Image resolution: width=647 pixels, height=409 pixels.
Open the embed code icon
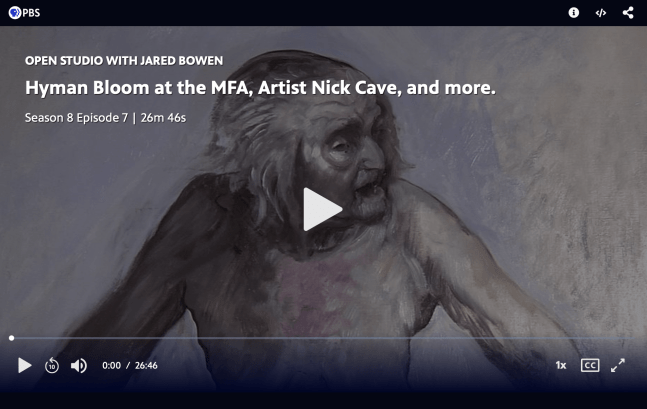pyautogui.click(x=601, y=13)
